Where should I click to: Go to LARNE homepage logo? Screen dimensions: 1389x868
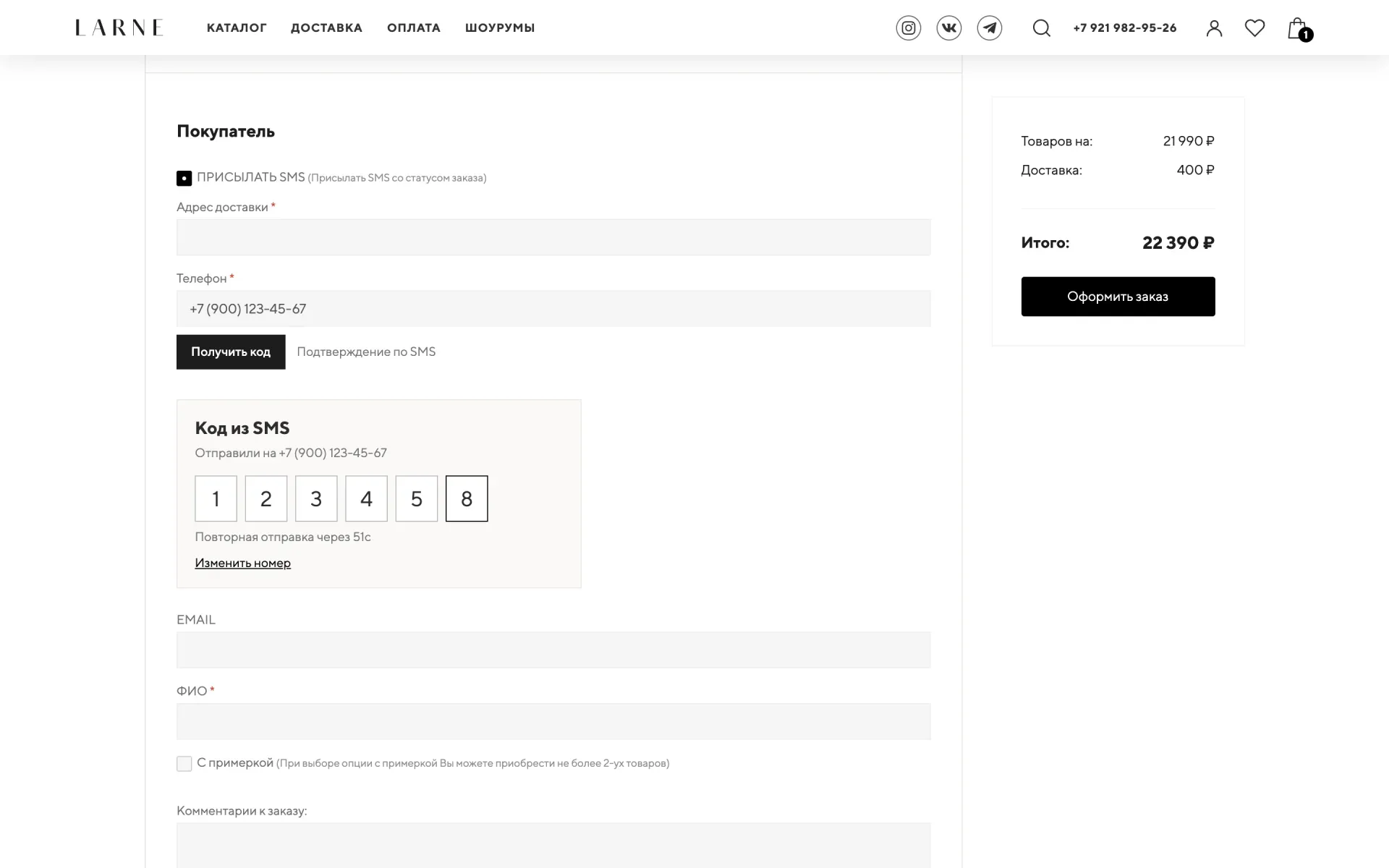(119, 27)
